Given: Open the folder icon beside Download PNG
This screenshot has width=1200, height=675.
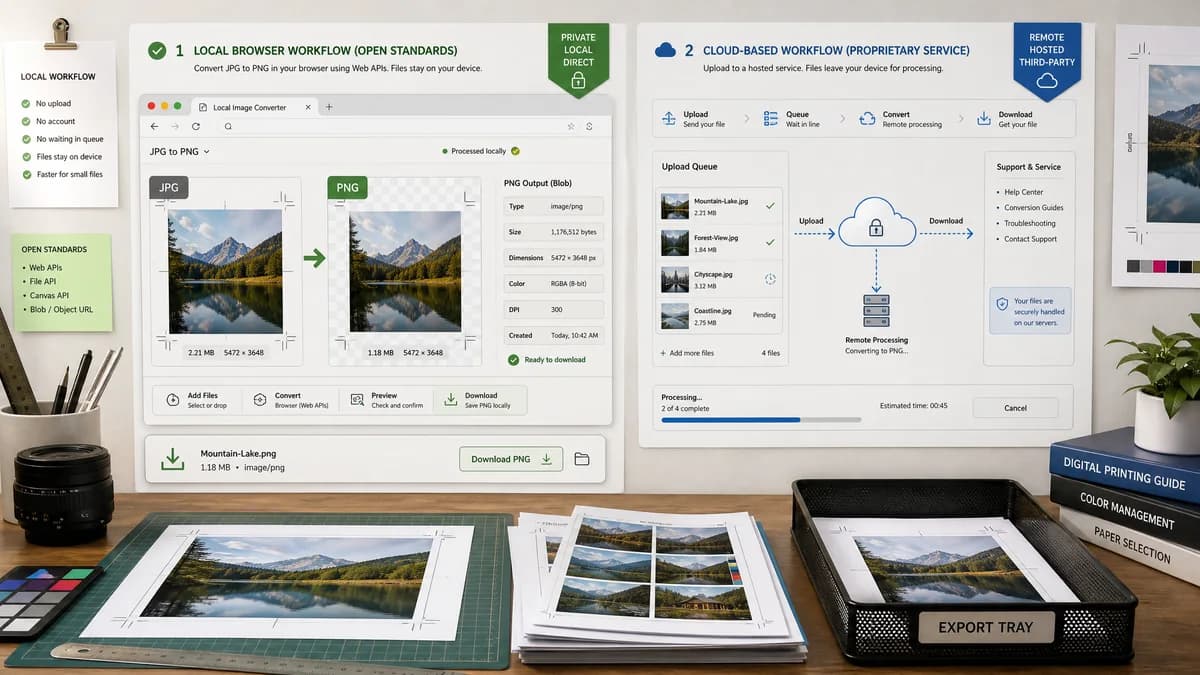Looking at the screenshot, I should [x=582, y=459].
